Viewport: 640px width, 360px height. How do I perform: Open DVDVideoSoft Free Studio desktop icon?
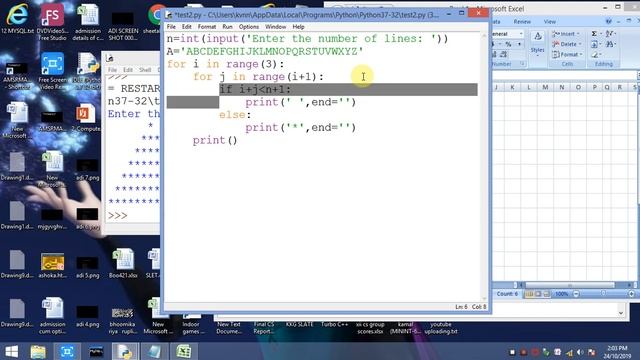click(x=52, y=21)
